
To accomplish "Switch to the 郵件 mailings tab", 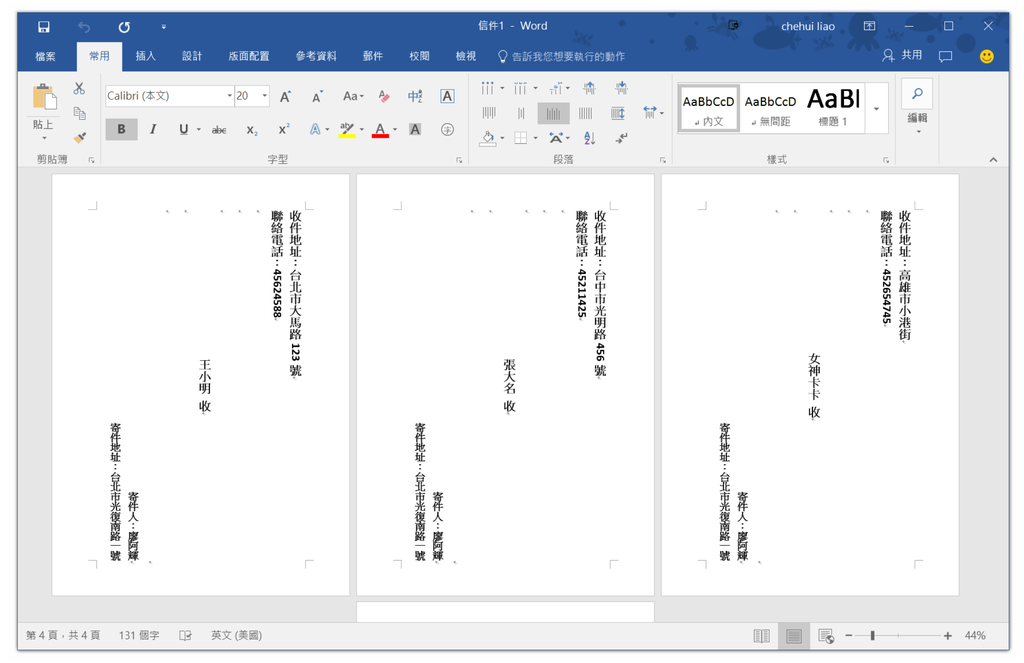I will coord(372,56).
